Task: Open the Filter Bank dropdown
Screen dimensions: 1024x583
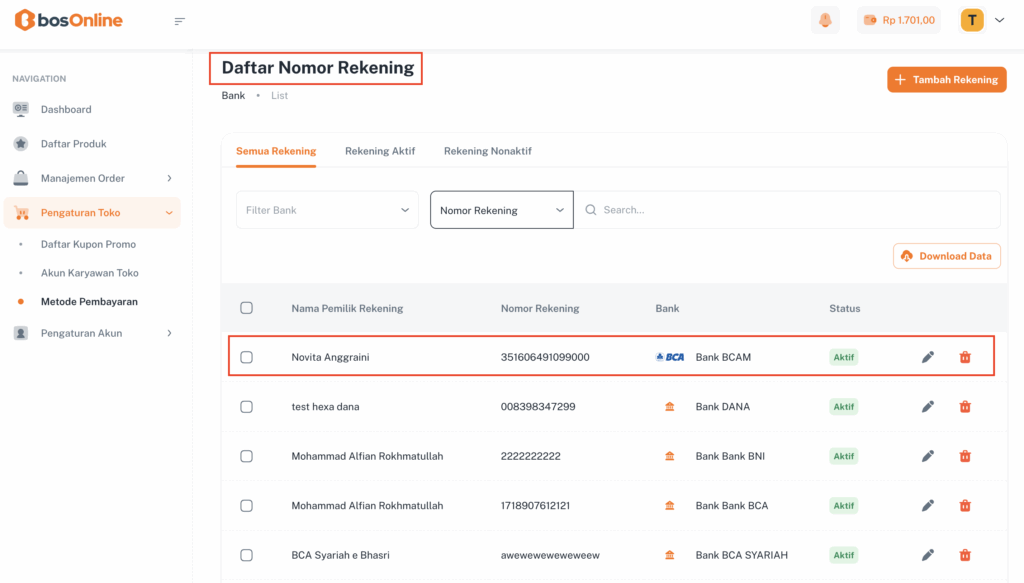Action: tap(327, 210)
